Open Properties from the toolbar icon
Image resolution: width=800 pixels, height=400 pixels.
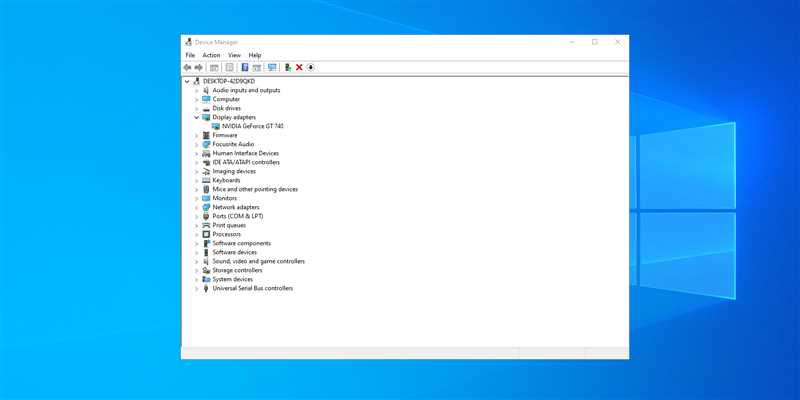point(230,67)
